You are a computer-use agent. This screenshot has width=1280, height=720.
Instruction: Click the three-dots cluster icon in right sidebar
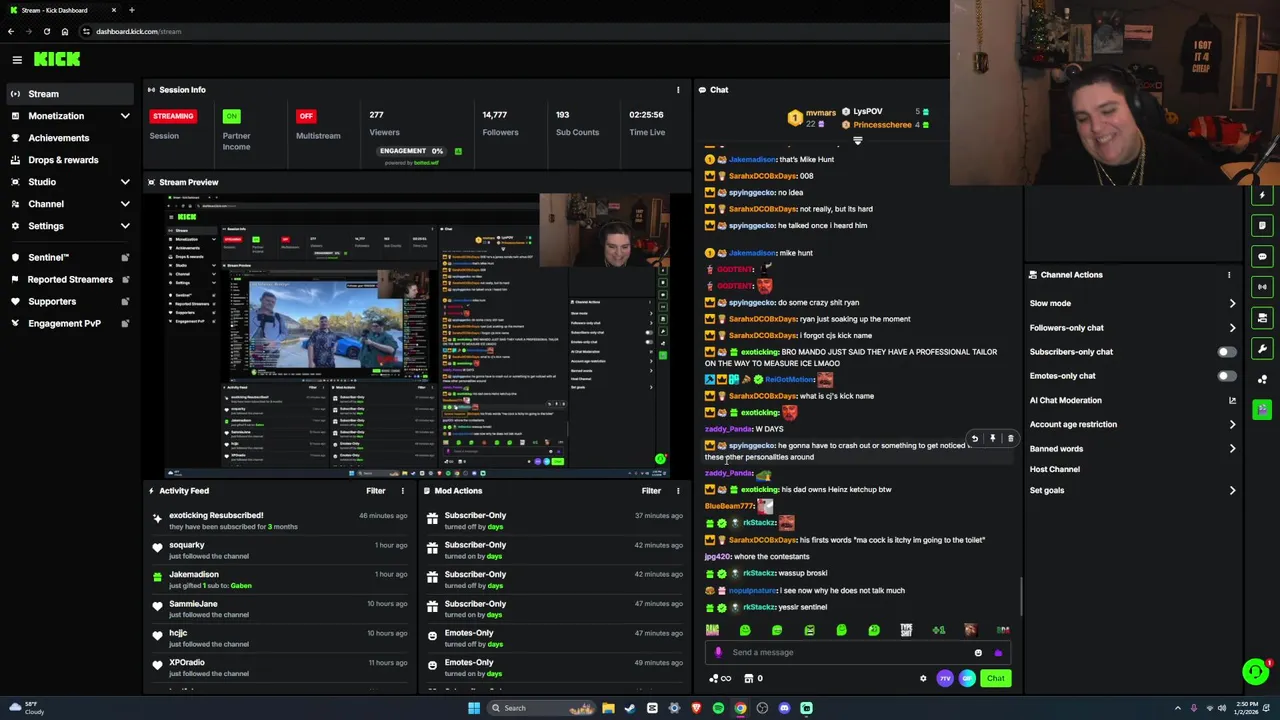point(1262,379)
